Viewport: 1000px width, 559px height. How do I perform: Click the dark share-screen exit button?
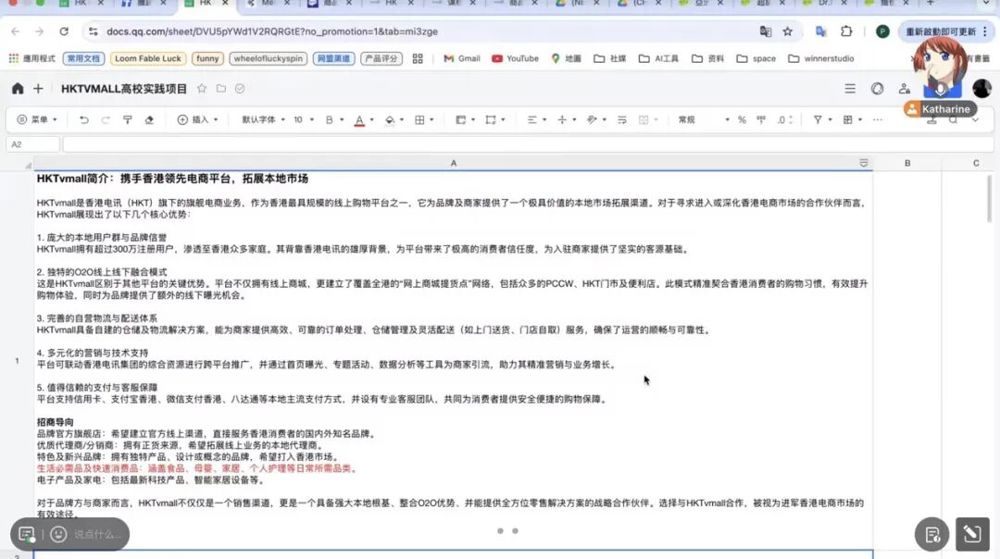click(x=972, y=534)
